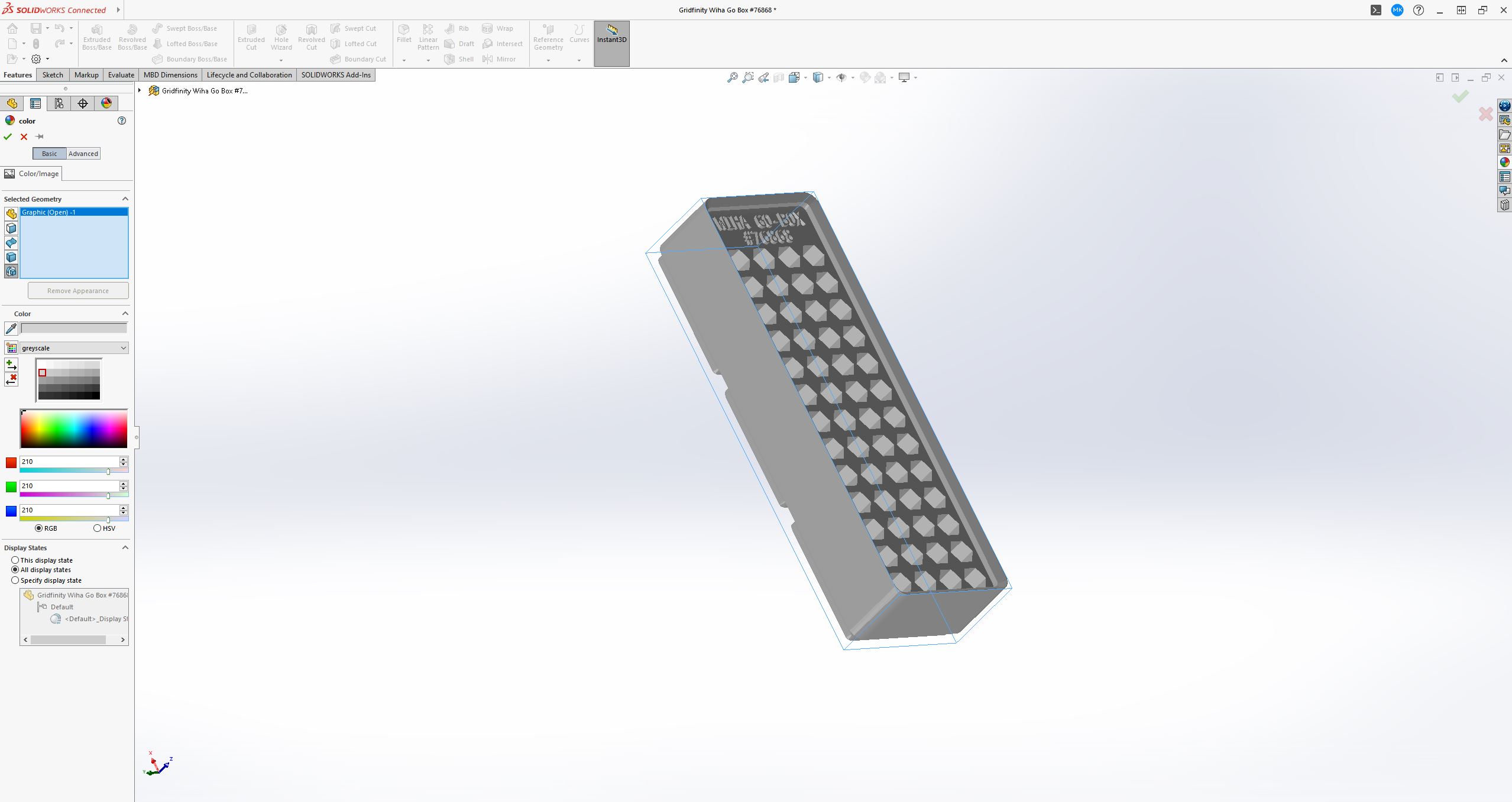Collapse the Color section
Screen dimensions: 1512x802
(x=125, y=314)
